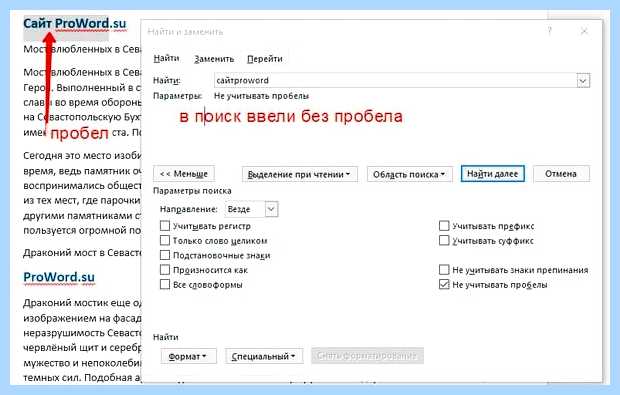Enable Учитывать префикс checkbox
620x395 pixels.
(x=444, y=226)
